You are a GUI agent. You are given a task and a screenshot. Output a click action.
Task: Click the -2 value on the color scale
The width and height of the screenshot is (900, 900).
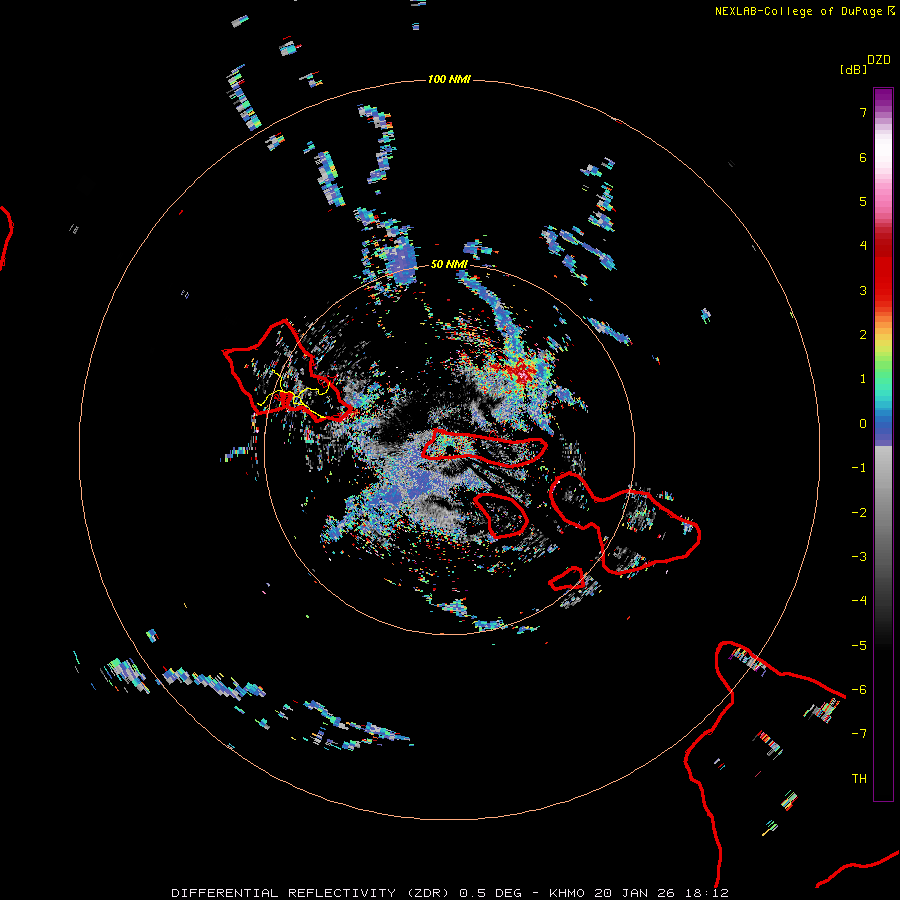[x=859, y=513]
